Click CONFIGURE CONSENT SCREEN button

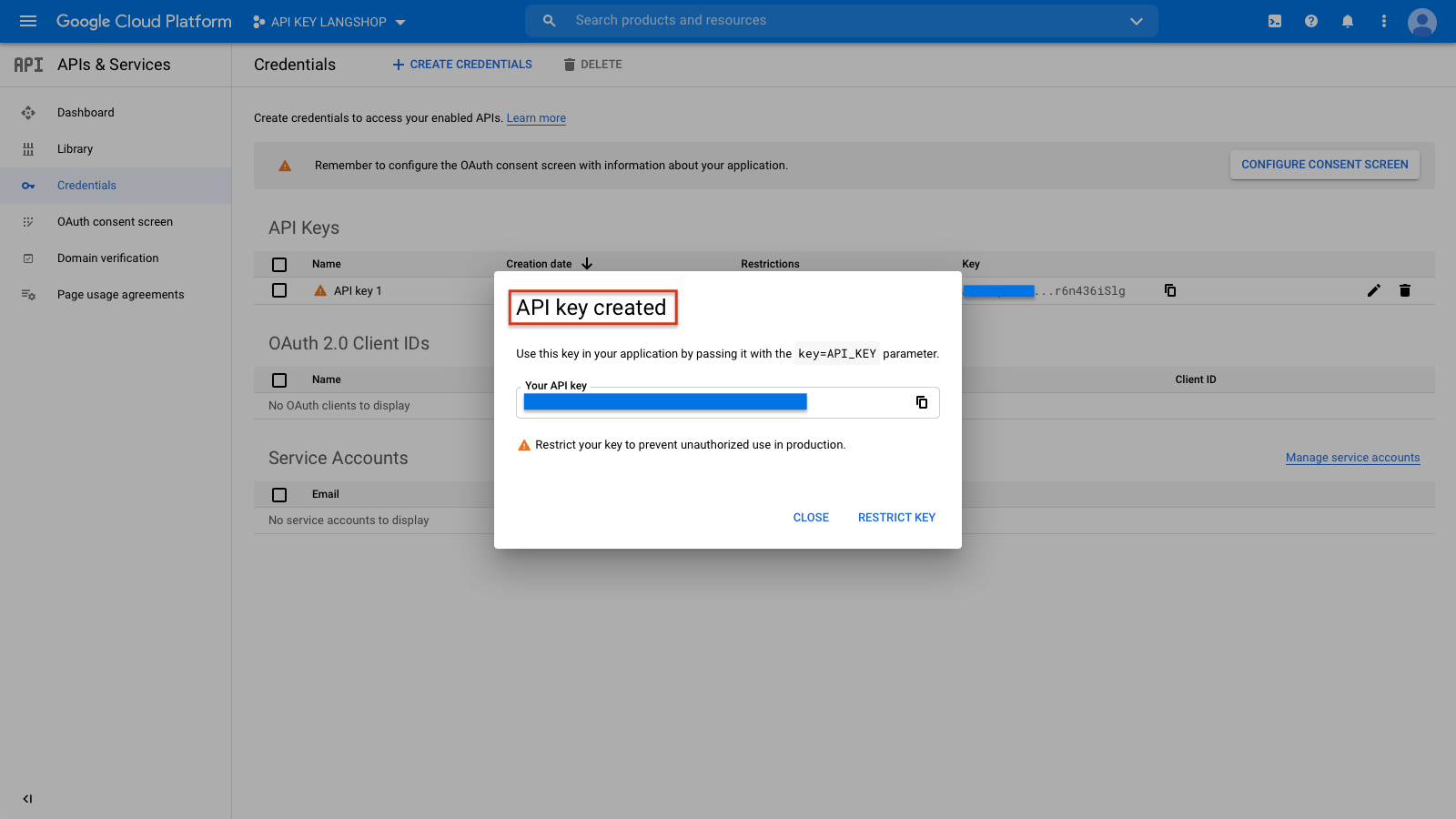1325,165
